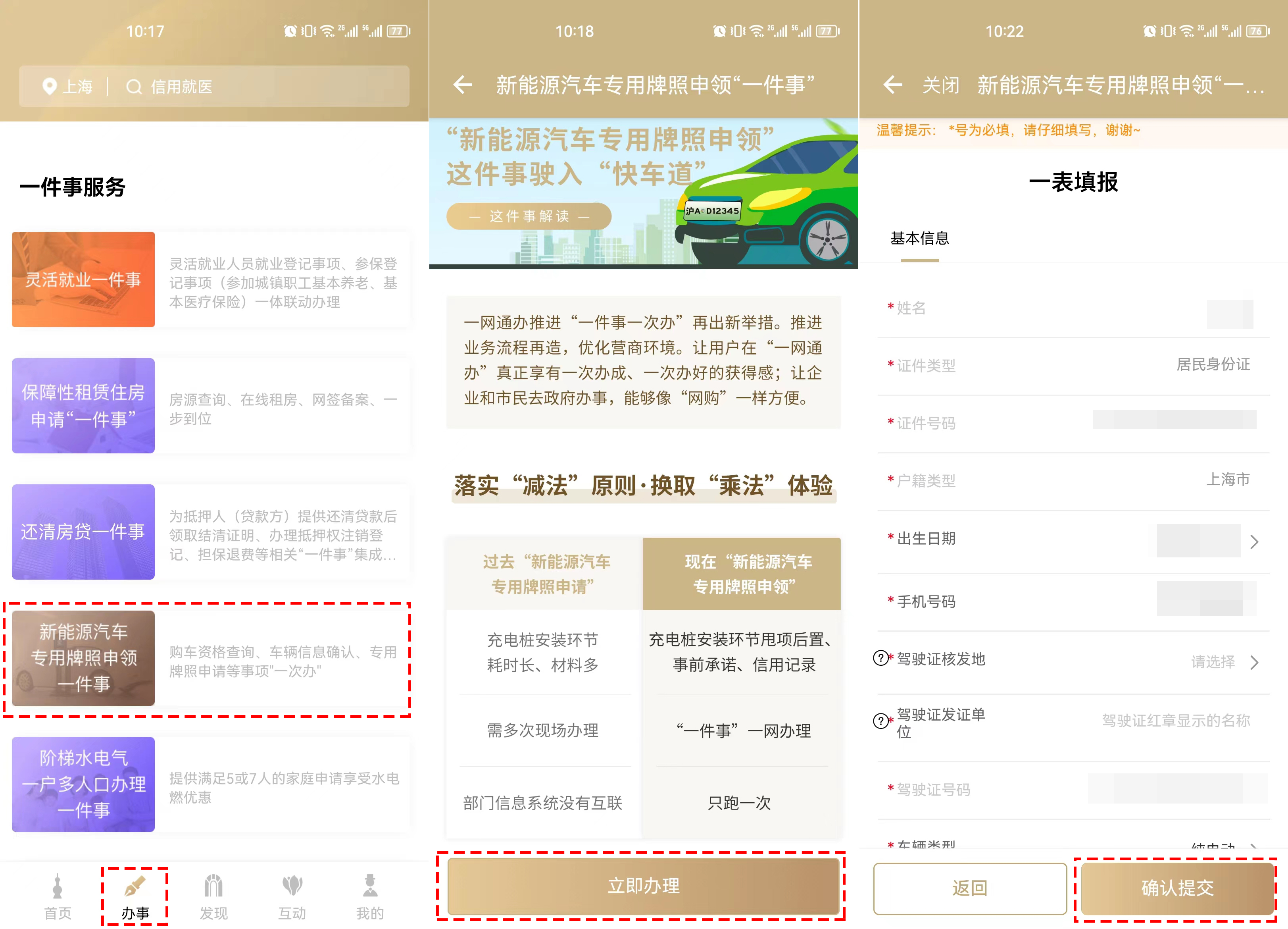Tap the location pin icon next to 上海
Image resolution: width=1288 pixels, height=929 pixels.
(x=50, y=87)
